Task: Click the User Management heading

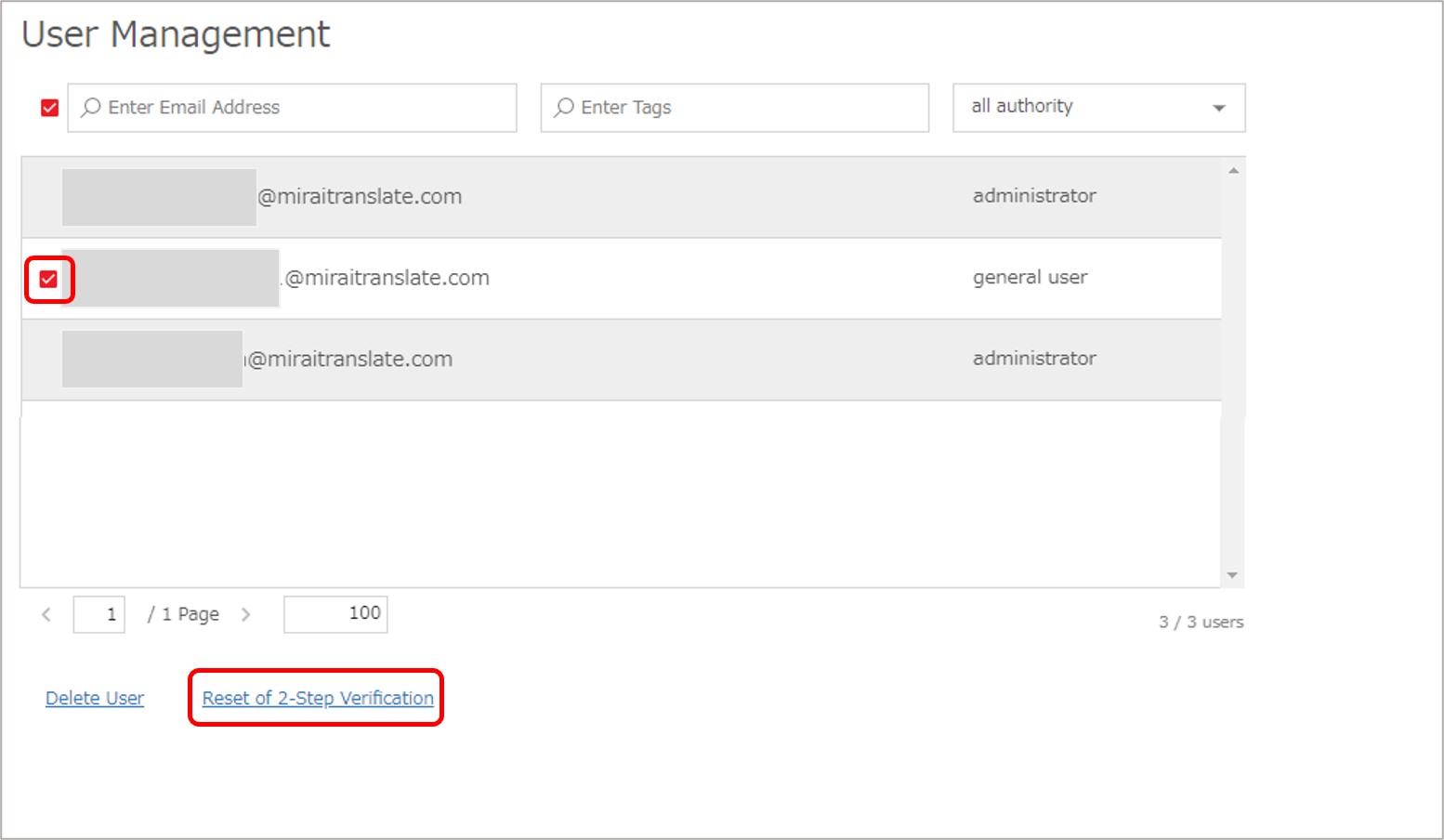Action: coord(176,34)
